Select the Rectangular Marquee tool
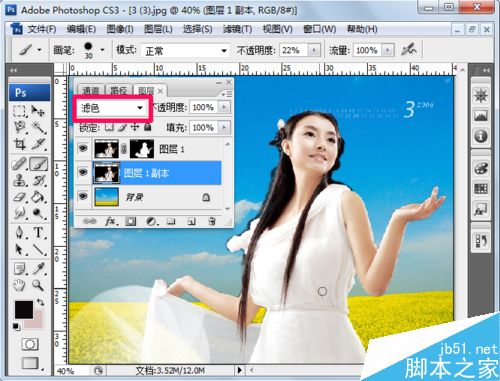Image resolution: width=500 pixels, height=381 pixels. (x=19, y=111)
